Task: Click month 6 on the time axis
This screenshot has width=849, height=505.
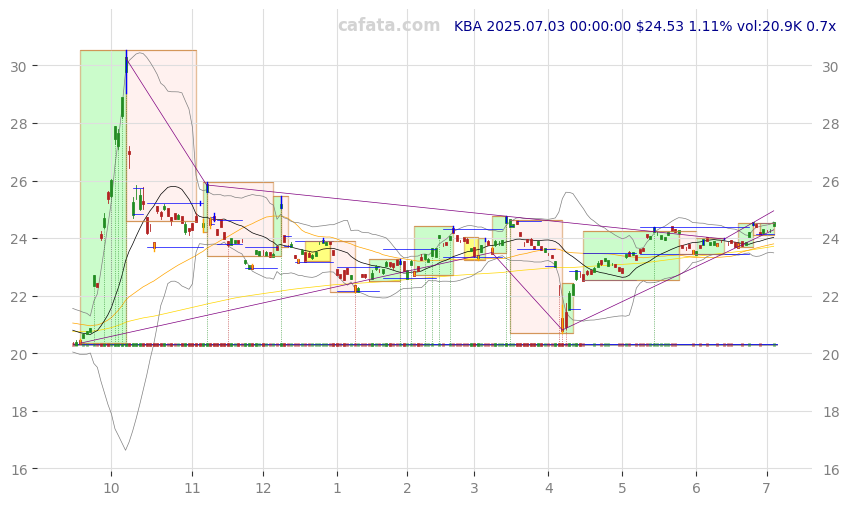Action: click(696, 488)
